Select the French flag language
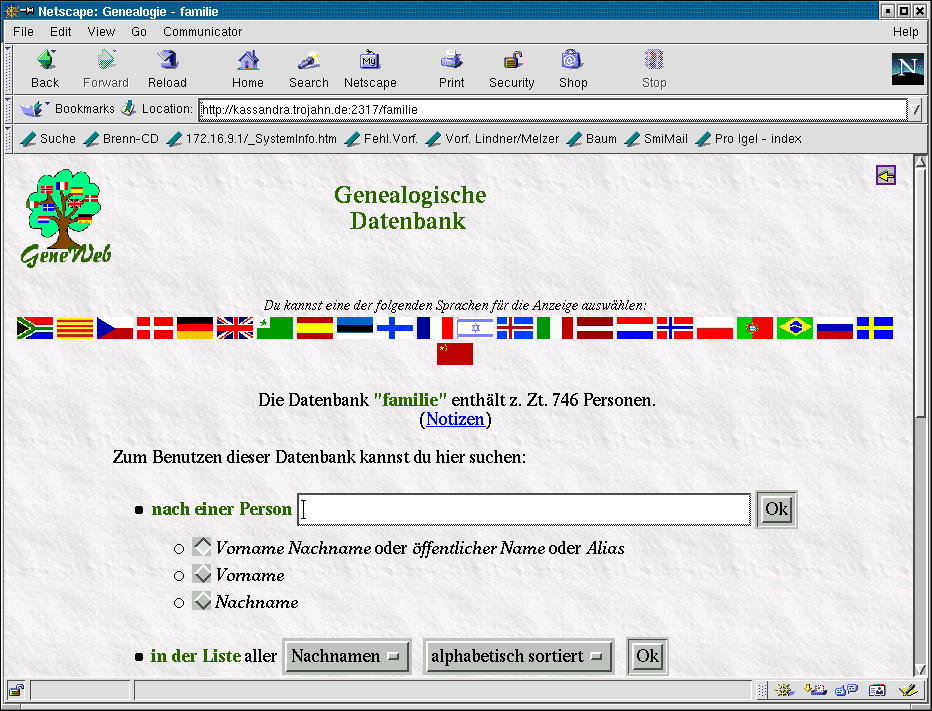932x711 pixels. click(434, 328)
